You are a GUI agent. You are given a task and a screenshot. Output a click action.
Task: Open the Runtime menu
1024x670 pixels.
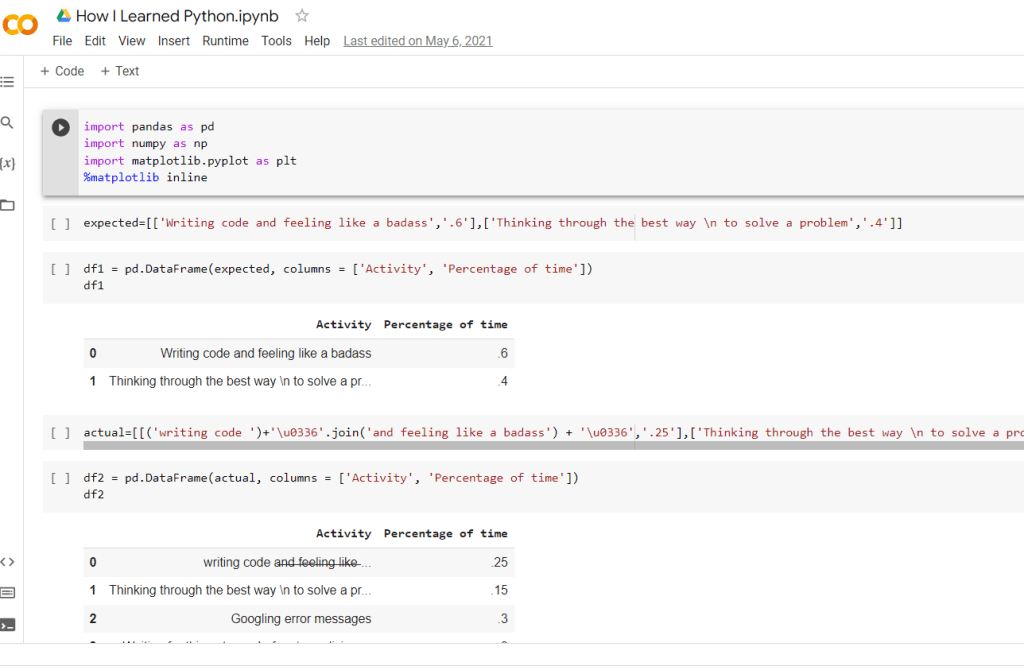click(x=225, y=41)
